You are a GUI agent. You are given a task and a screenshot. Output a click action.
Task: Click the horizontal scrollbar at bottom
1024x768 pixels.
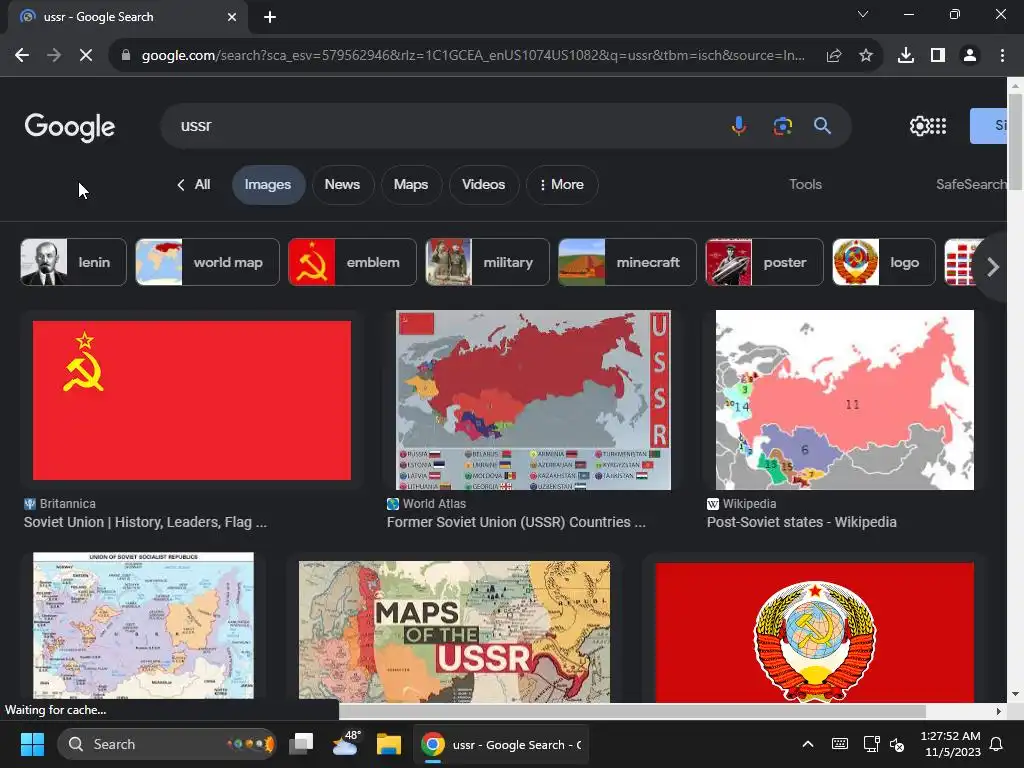tap(632, 711)
